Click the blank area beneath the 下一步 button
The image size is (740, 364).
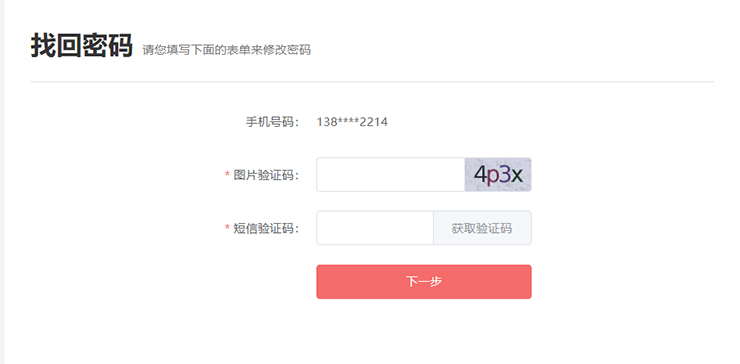(x=424, y=330)
